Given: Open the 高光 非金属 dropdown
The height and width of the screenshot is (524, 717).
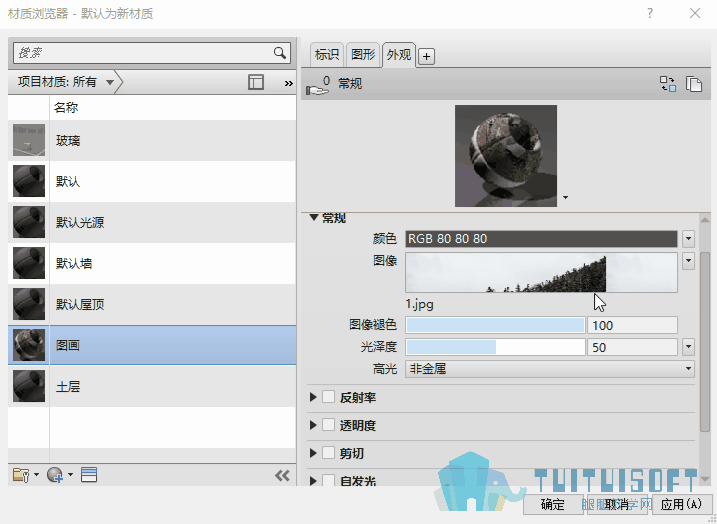Looking at the screenshot, I should tap(550, 369).
